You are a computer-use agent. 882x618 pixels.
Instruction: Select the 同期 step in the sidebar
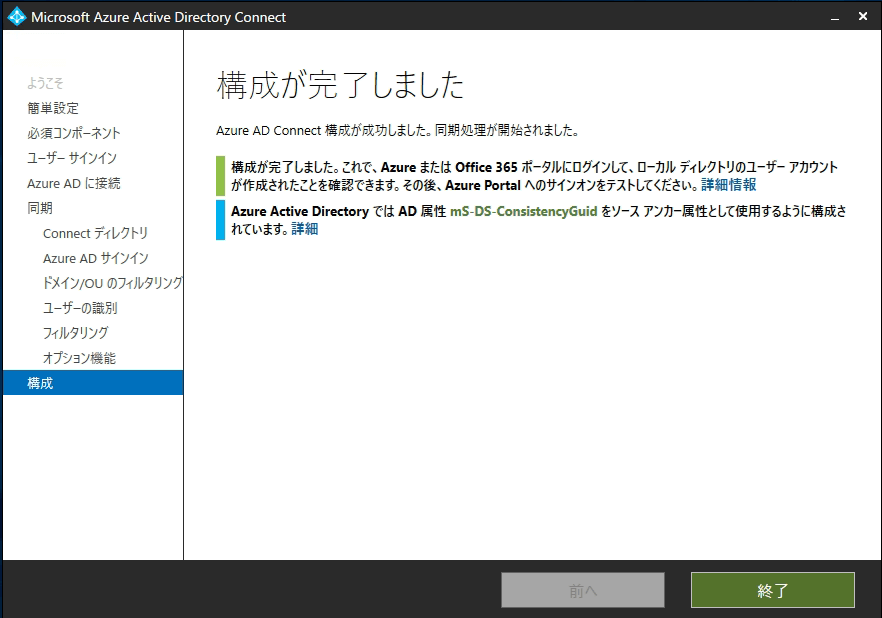(x=40, y=208)
